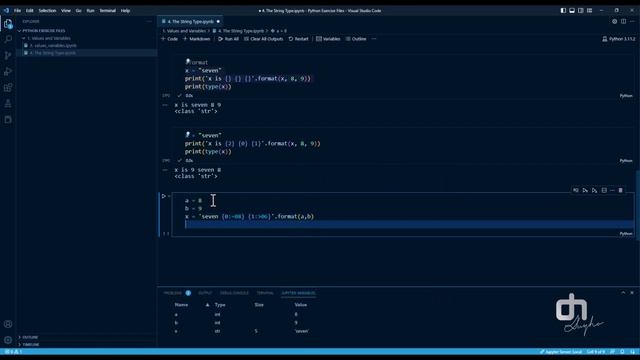Close the bottom panel
This screenshot has width=640, height=360.
[632, 293]
